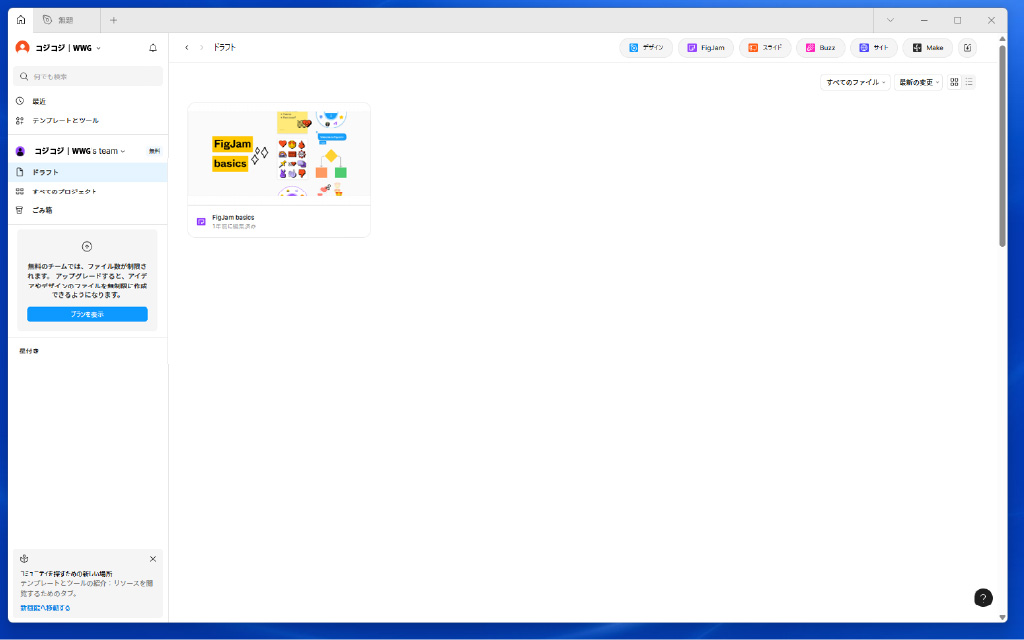Click the home icon tab
Viewport: 1024px width, 640px height.
click(x=21, y=20)
